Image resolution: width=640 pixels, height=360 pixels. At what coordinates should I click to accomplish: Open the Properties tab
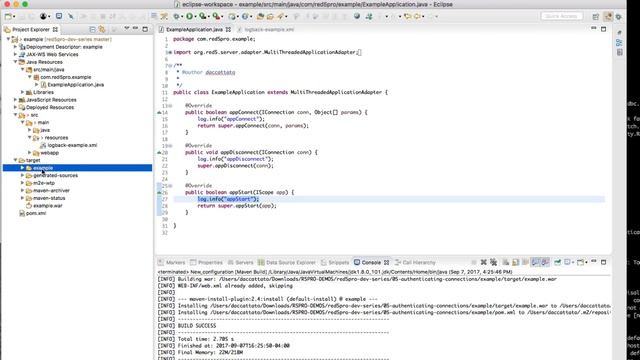click(206, 262)
